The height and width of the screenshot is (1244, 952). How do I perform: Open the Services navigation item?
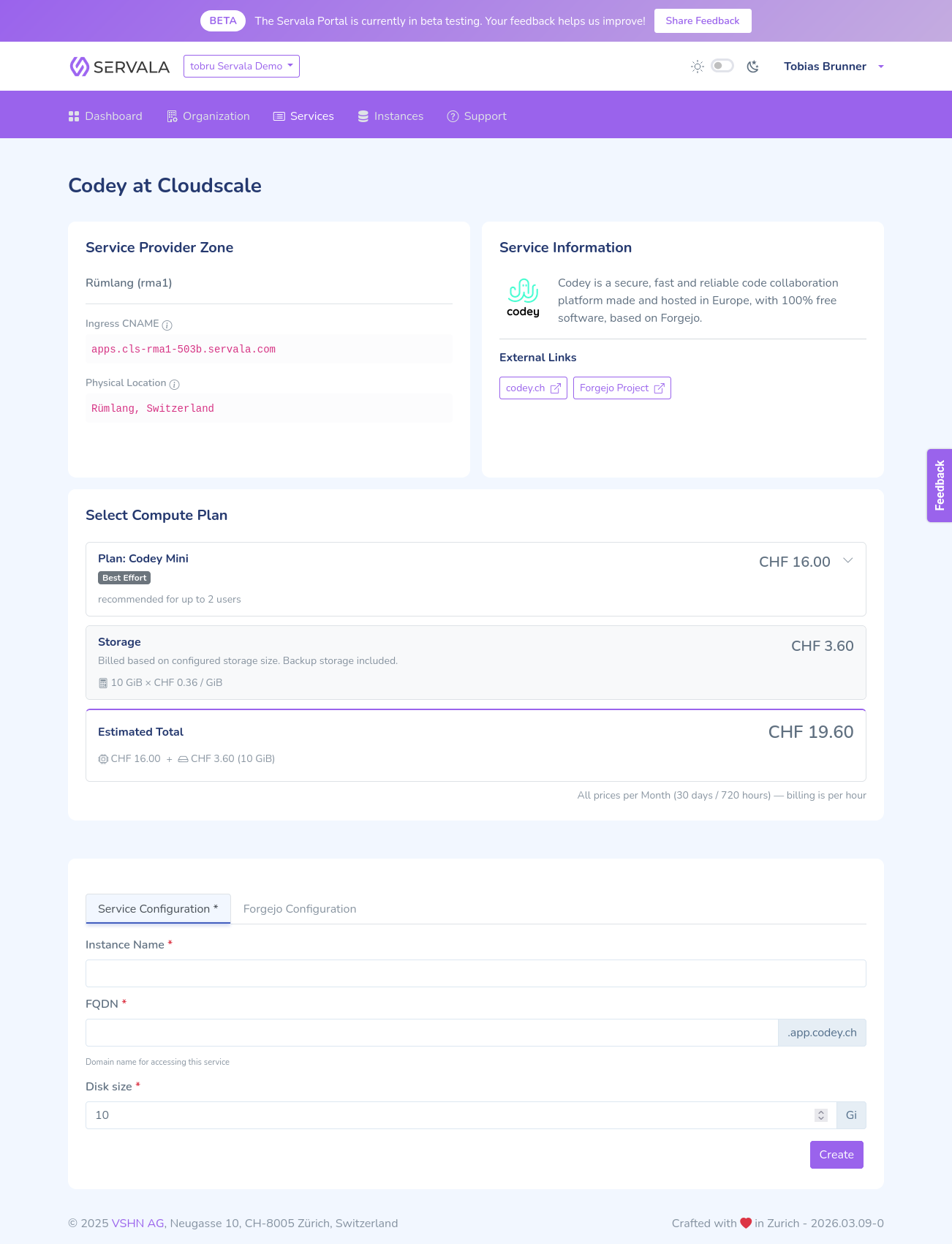303,116
